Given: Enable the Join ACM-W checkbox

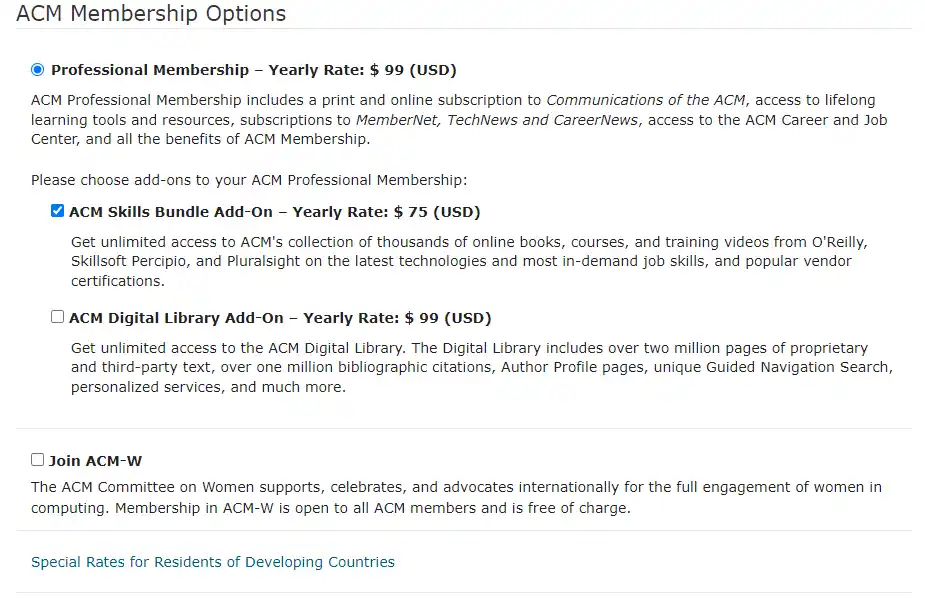Looking at the screenshot, I should click(x=38, y=460).
